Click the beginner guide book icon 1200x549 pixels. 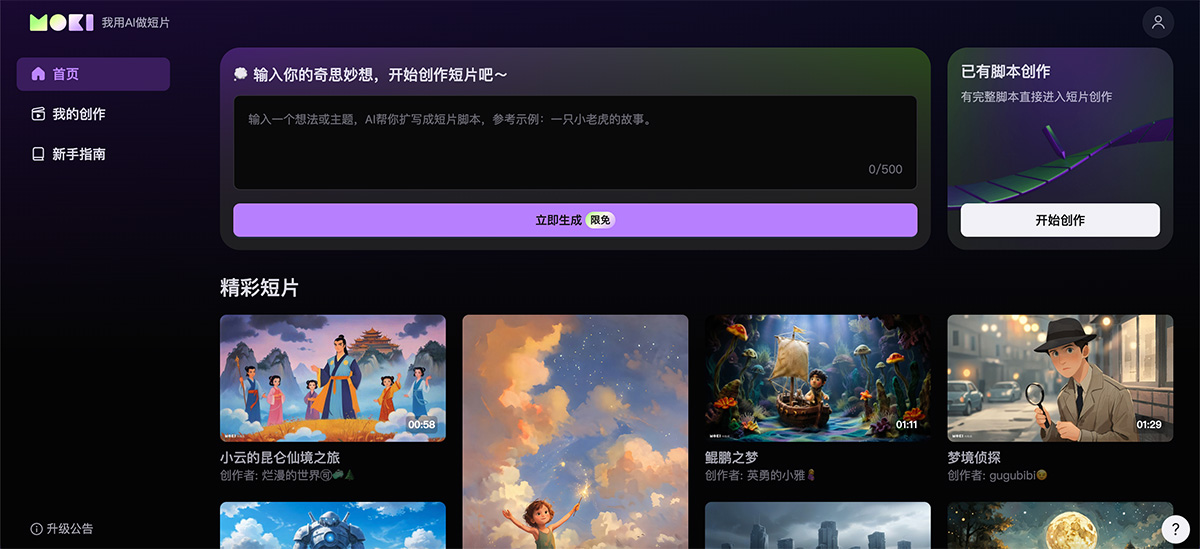point(38,154)
